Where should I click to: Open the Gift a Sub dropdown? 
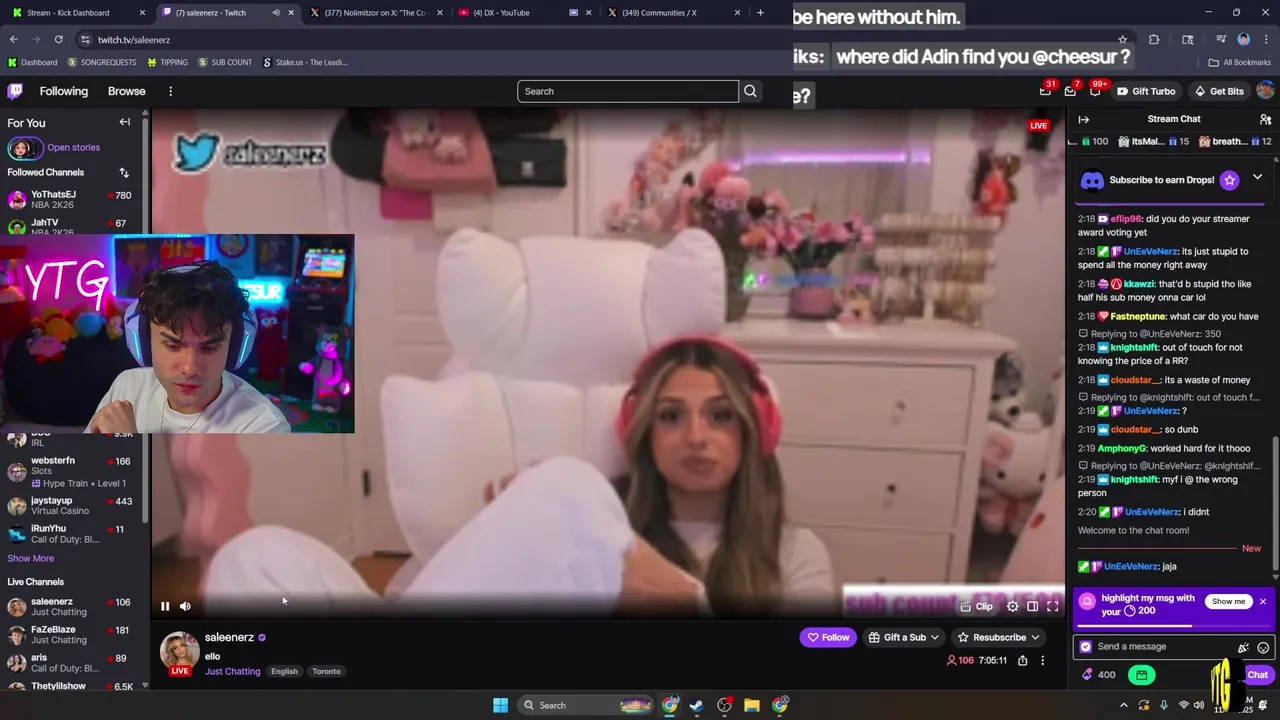(x=904, y=637)
